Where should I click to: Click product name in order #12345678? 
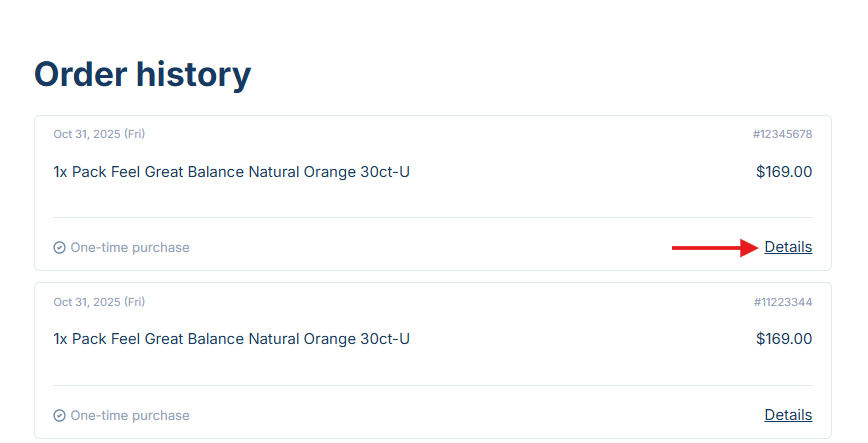click(240, 172)
